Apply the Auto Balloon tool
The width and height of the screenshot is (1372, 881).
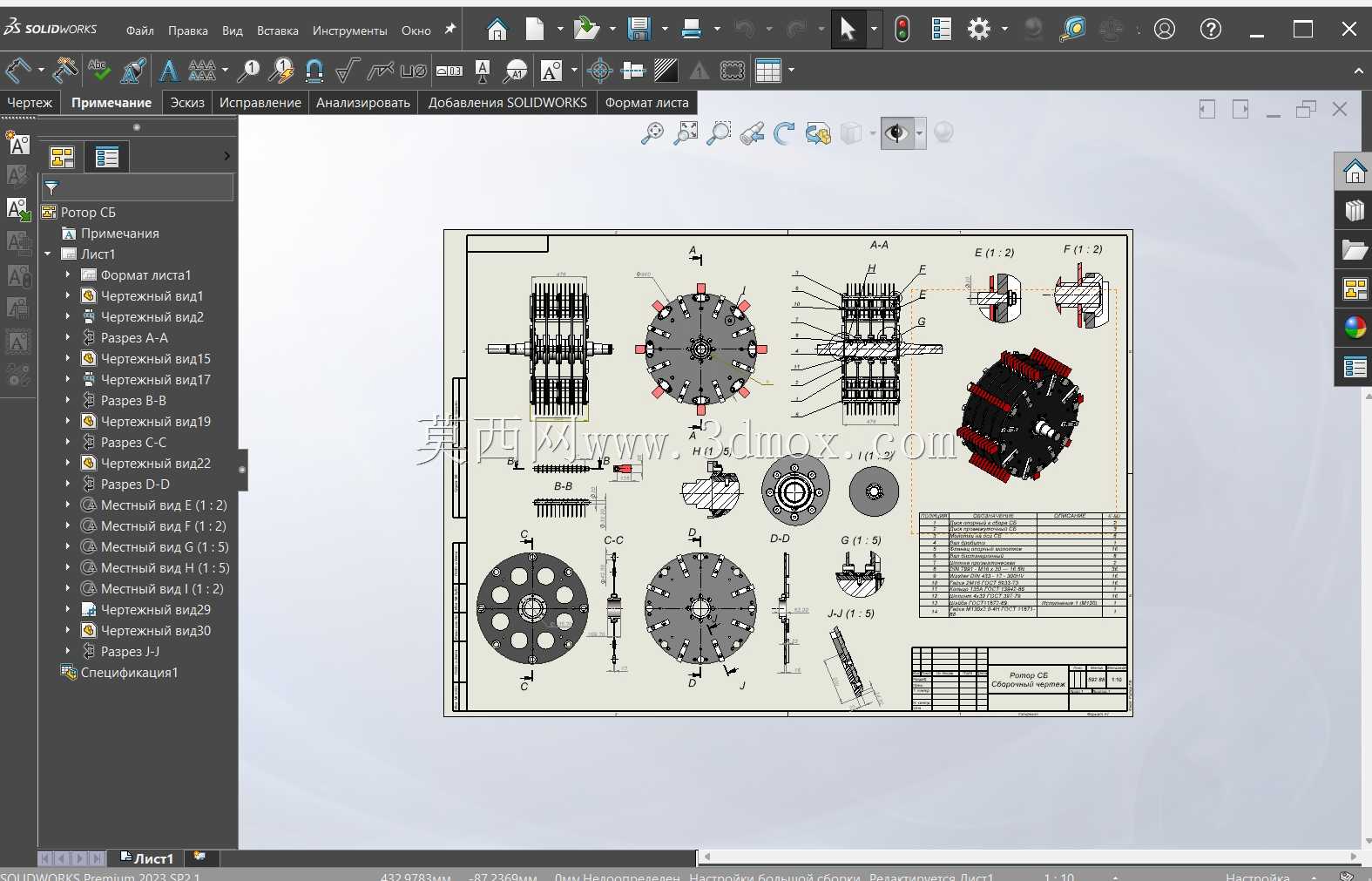(281, 71)
